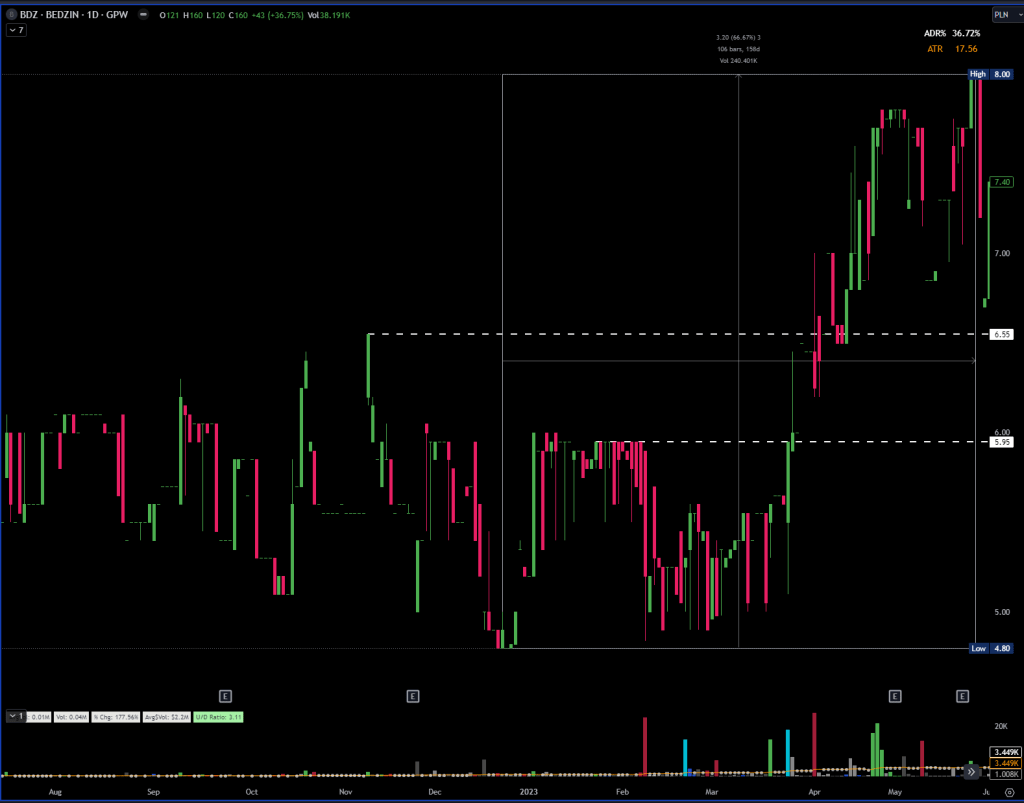Image resolution: width=1024 pixels, height=803 pixels.
Task: Click the earnings marker near late November
Action: click(x=412, y=695)
